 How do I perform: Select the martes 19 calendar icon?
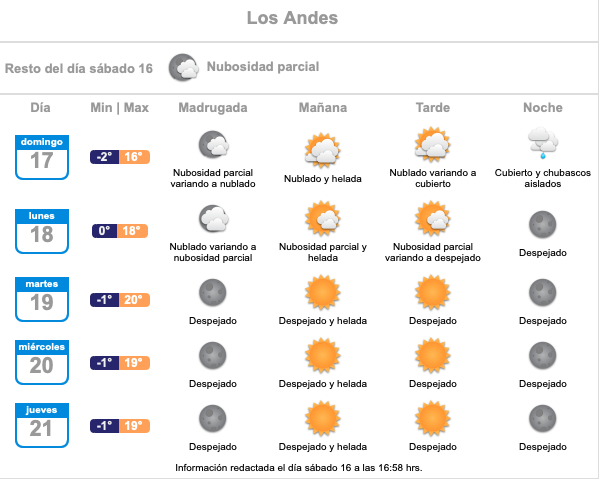42,299
